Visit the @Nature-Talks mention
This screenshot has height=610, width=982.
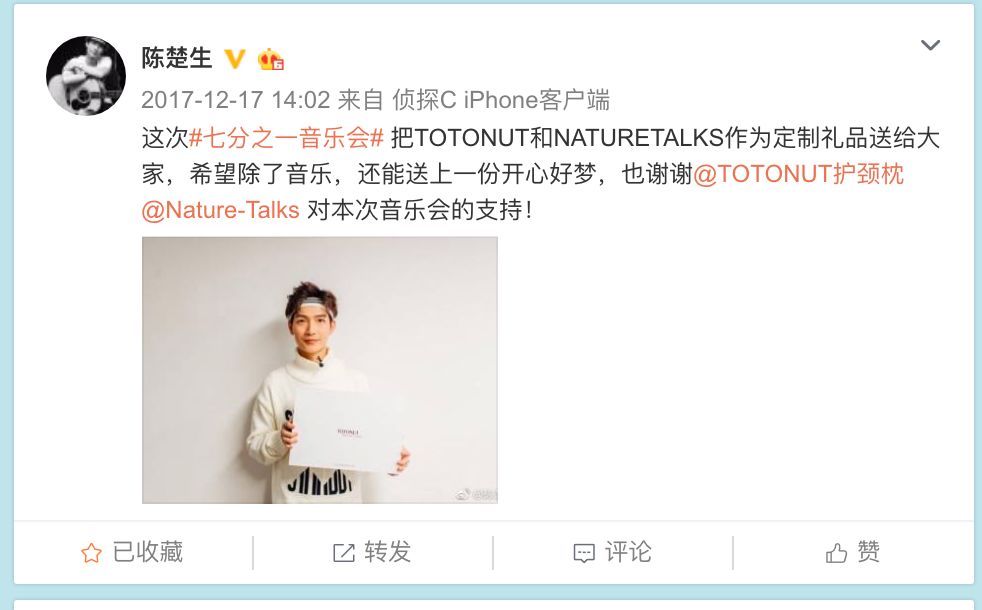point(220,210)
